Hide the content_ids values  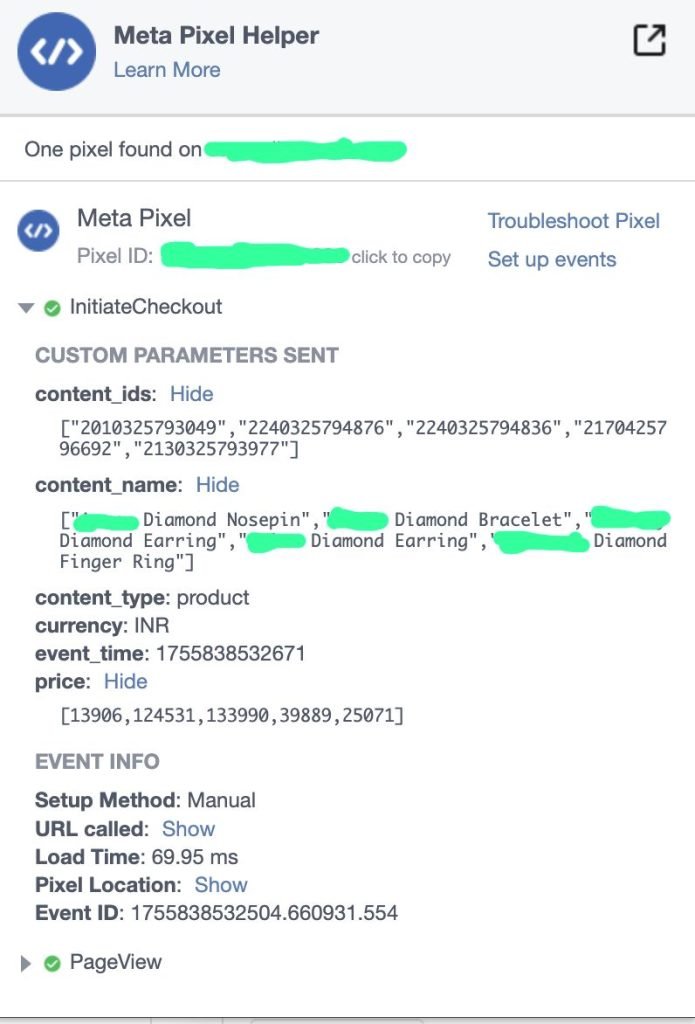coord(191,394)
